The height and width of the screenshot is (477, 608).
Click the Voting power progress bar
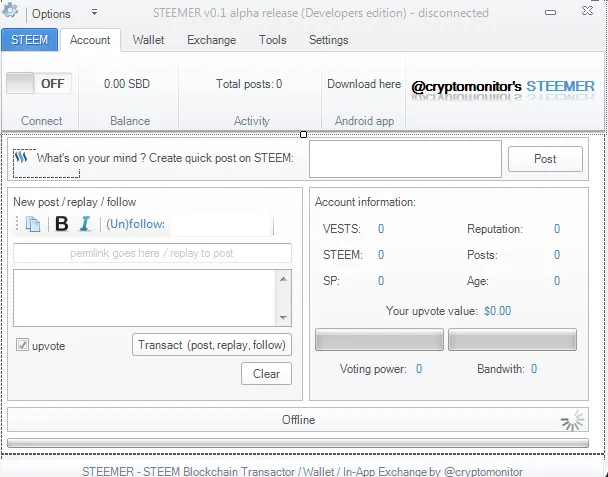[x=379, y=340]
